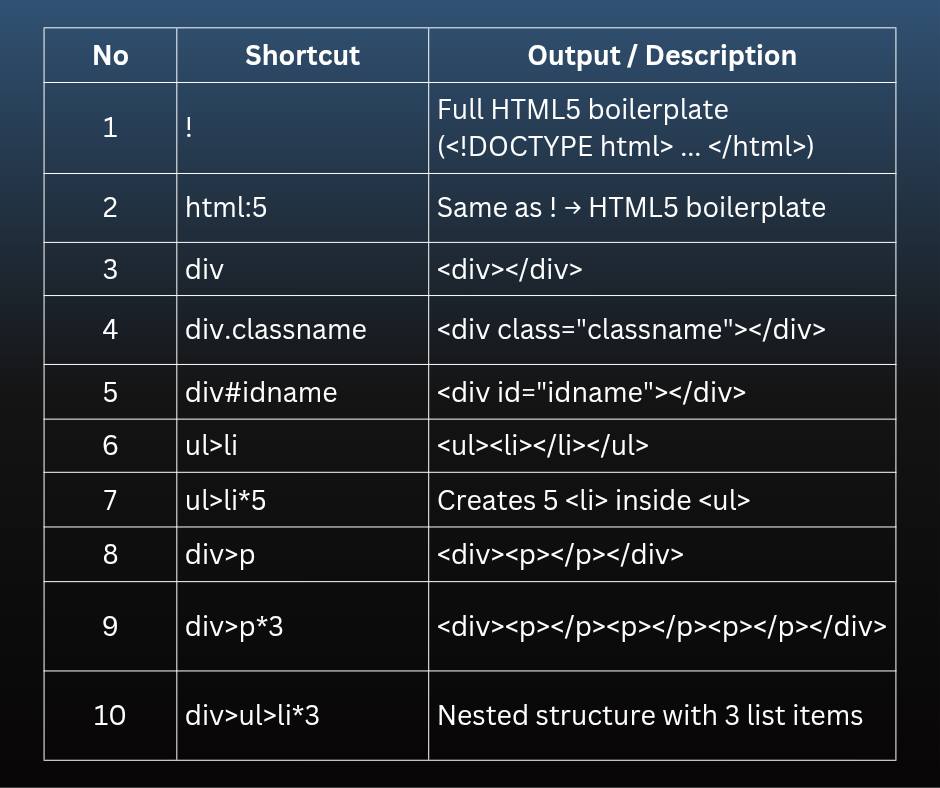Select the "ul>li*5" shortcut cell
940x788 pixels.
pyautogui.click(x=302, y=500)
